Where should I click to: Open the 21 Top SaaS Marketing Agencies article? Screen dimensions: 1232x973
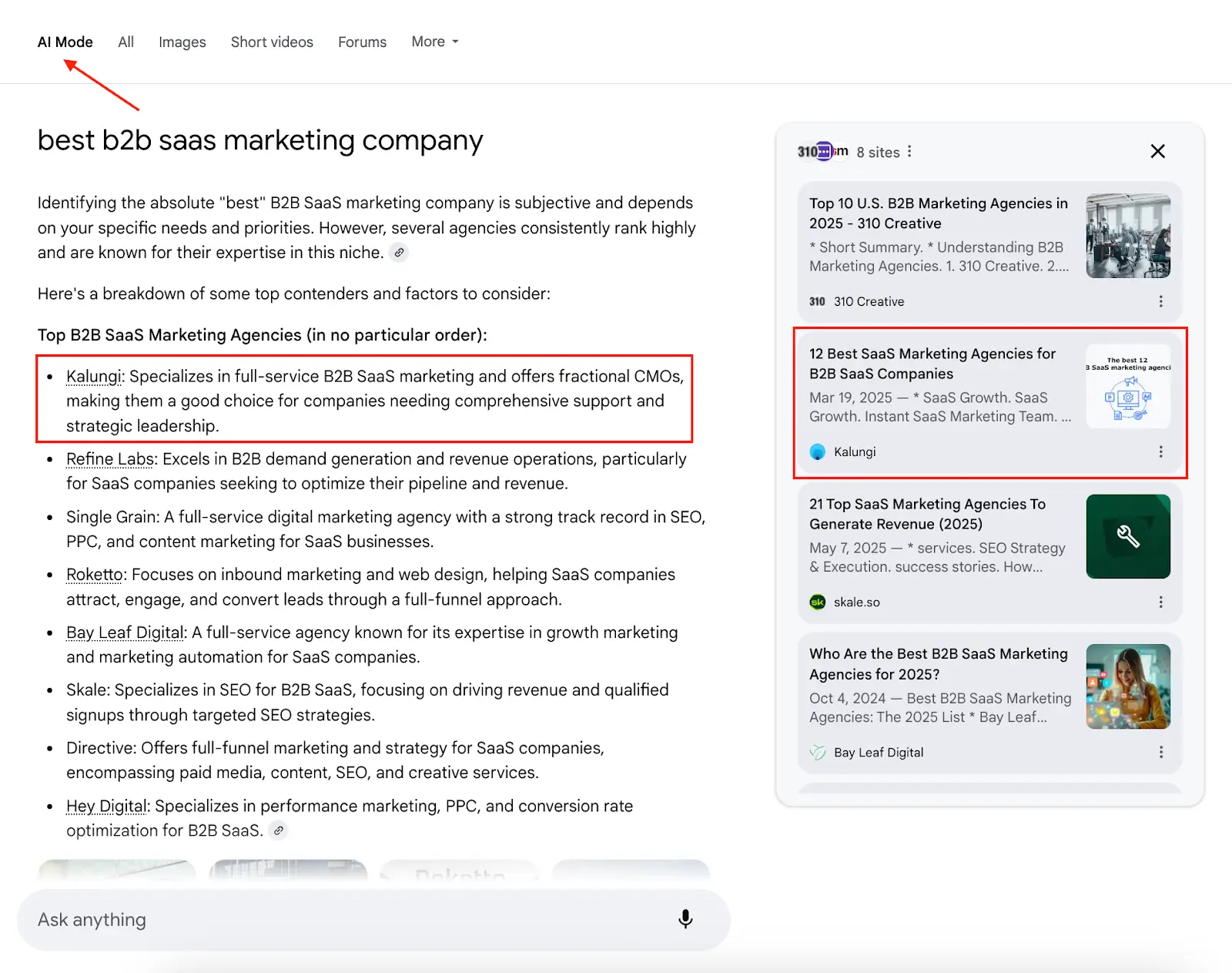pos(927,514)
